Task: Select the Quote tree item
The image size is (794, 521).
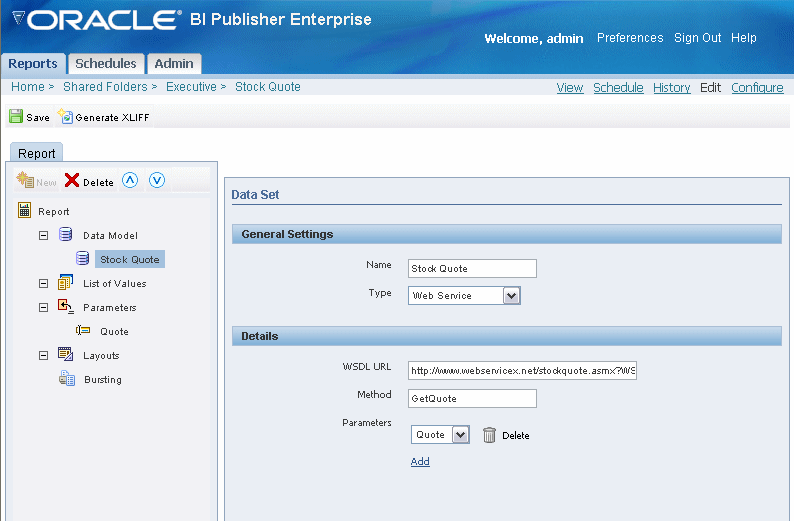Action: pos(114,332)
